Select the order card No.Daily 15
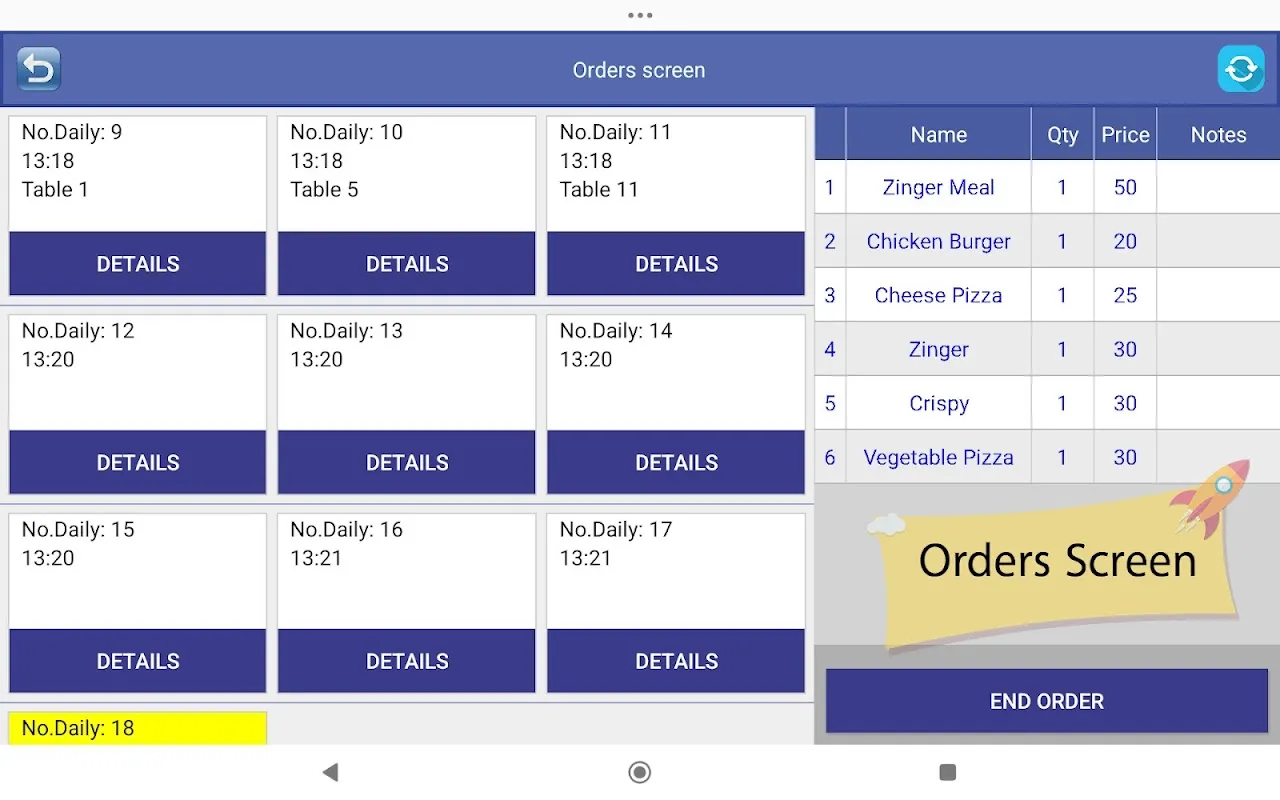 [138, 571]
